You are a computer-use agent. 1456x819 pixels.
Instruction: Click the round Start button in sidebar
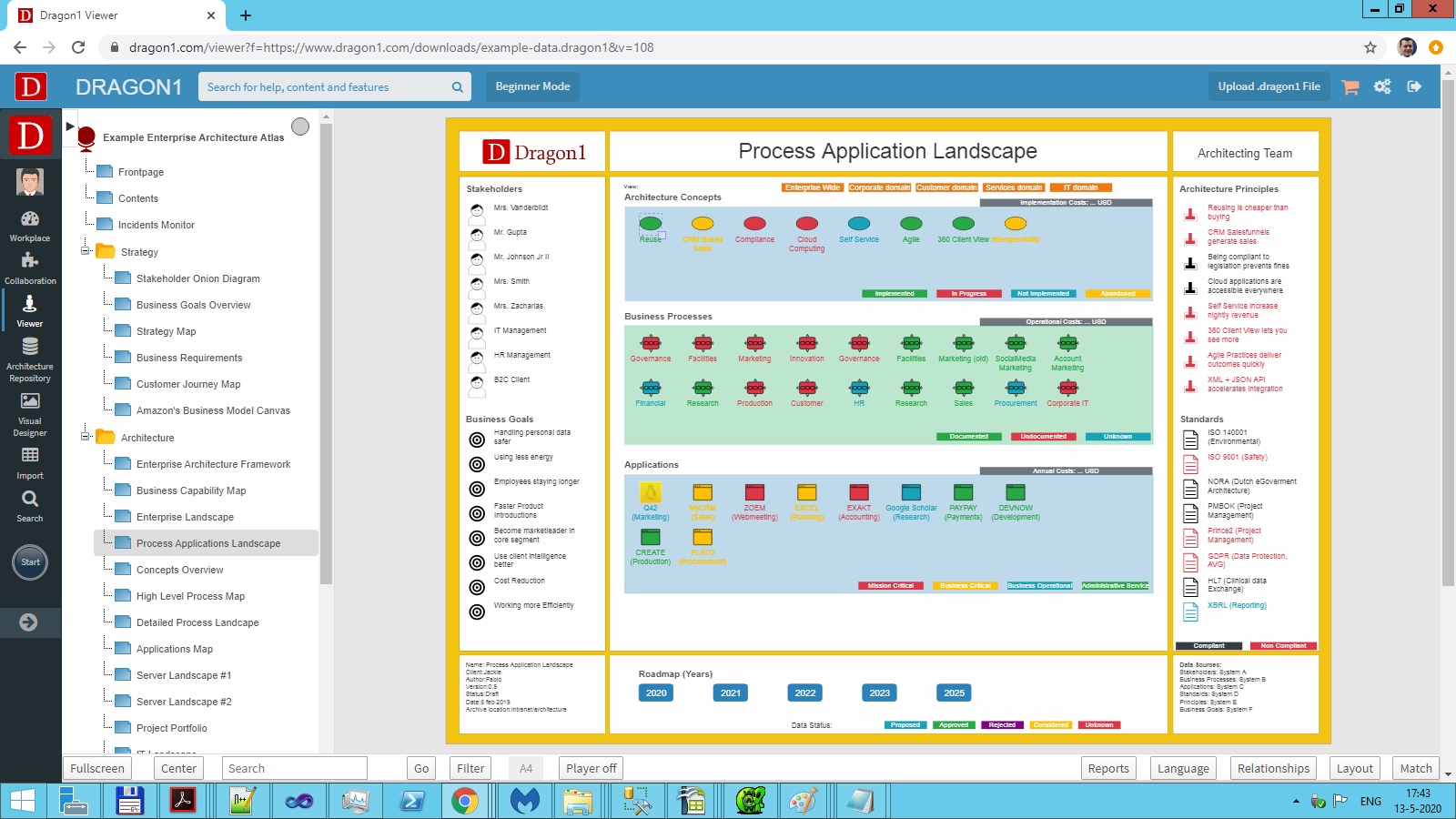click(30, 561)
